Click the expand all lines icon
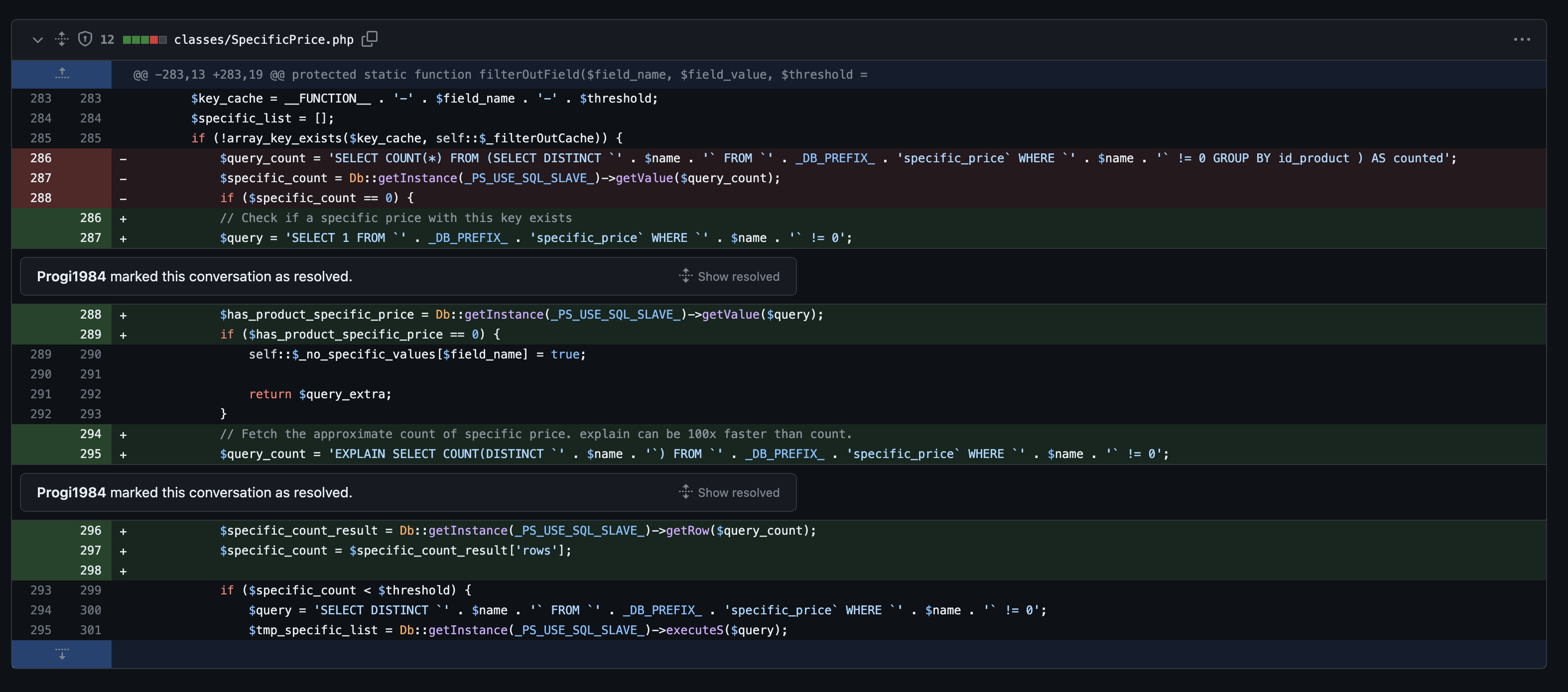 pos(61,39)
